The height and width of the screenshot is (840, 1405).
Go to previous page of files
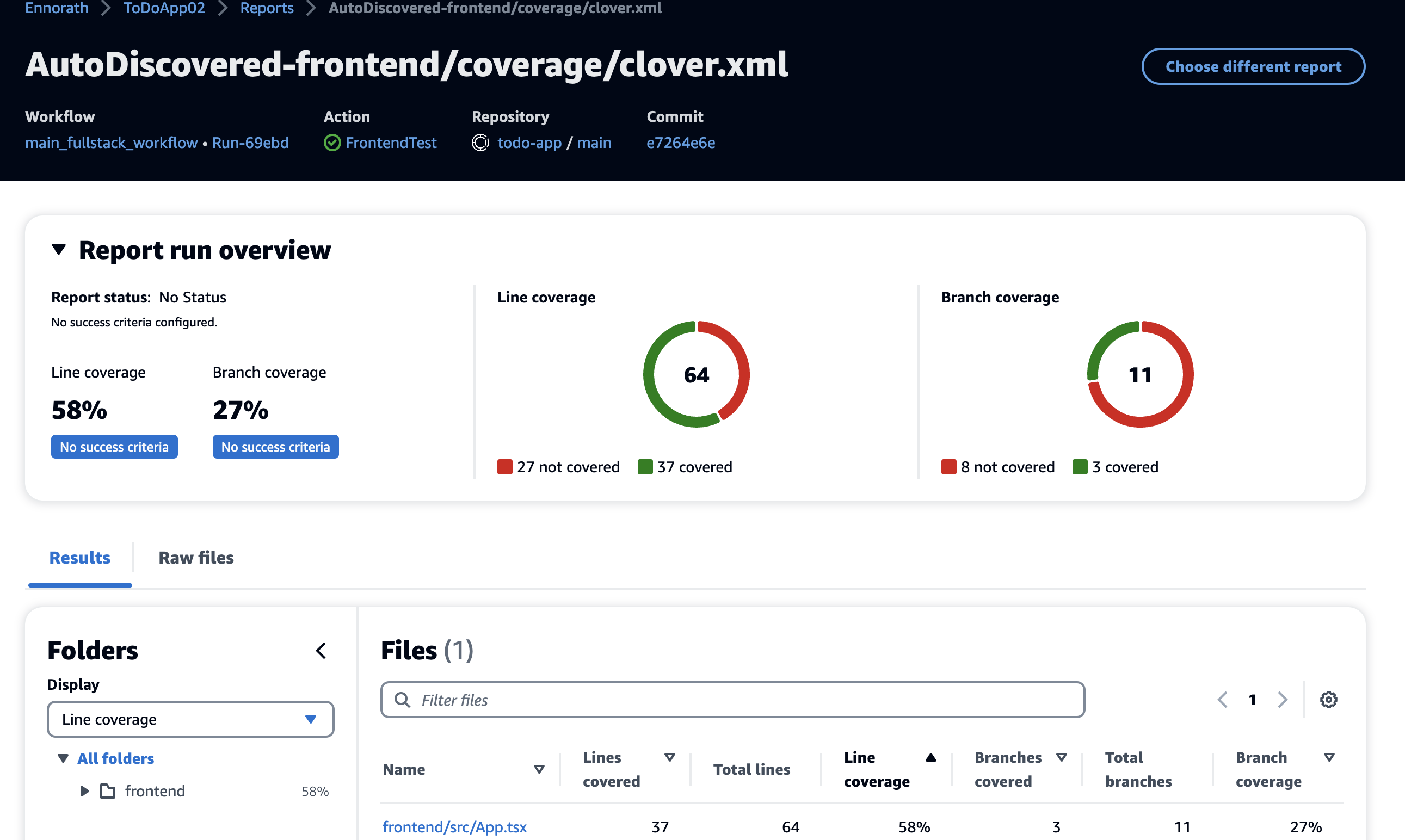1222,700
